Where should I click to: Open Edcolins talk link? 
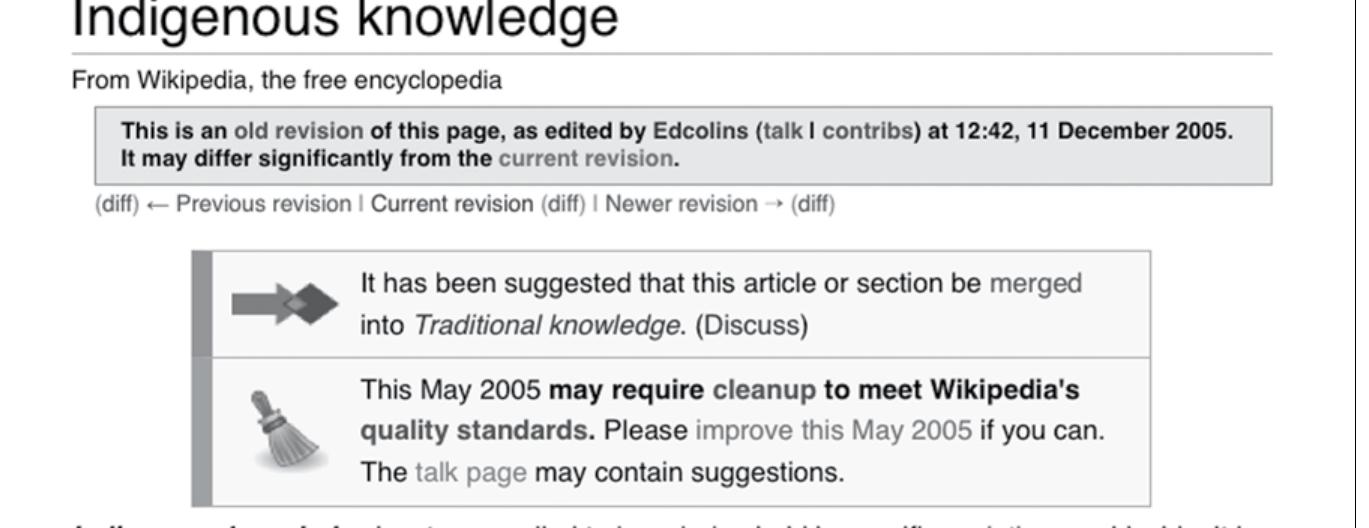[782, 131]
